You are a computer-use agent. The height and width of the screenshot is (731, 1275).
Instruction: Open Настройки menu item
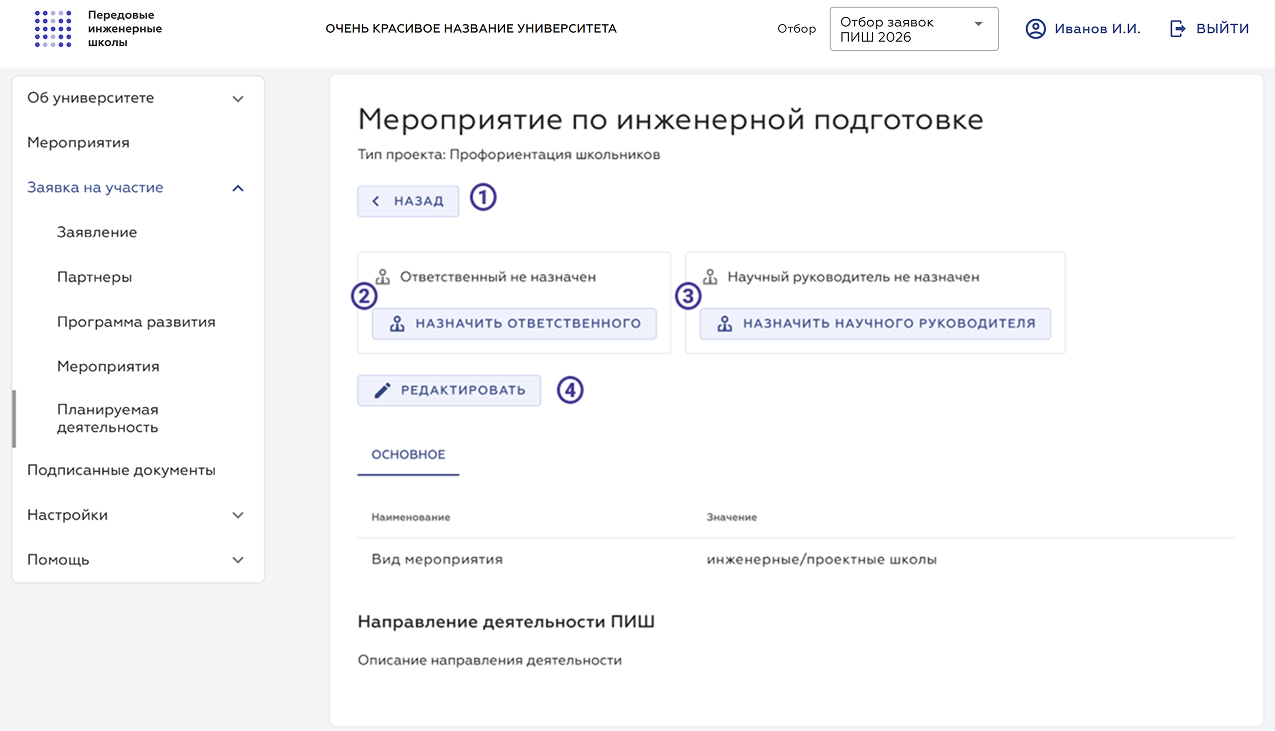point(67,515)
